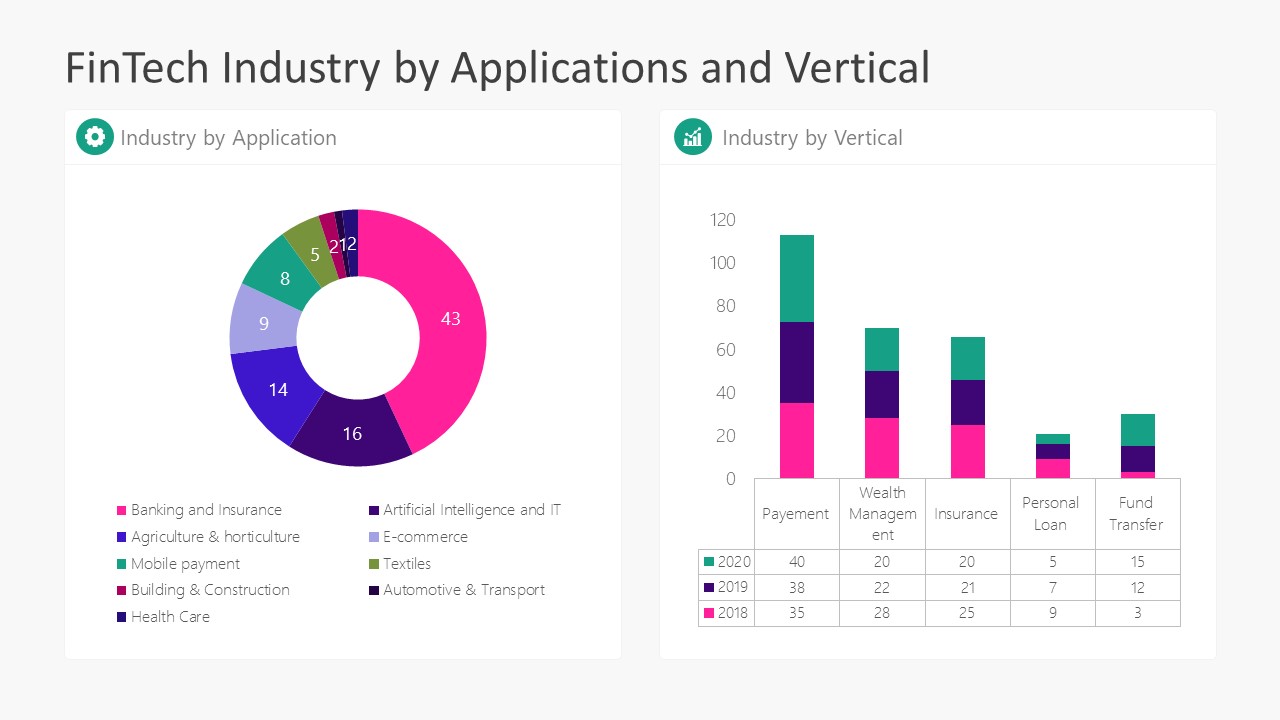Select the E-commerce segment labeled 9
The image size is (1280, 720).
coord(263,323)
